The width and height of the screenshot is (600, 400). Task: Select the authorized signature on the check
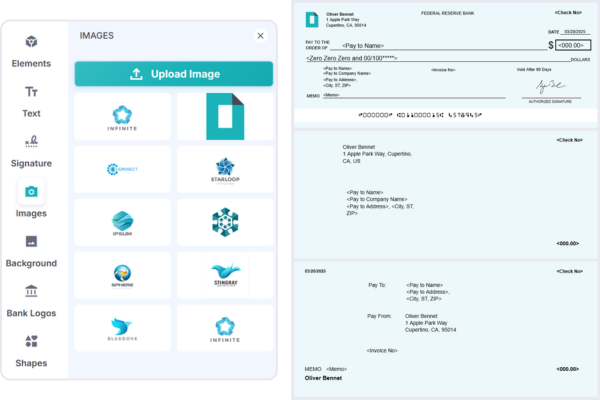[550, 87]
